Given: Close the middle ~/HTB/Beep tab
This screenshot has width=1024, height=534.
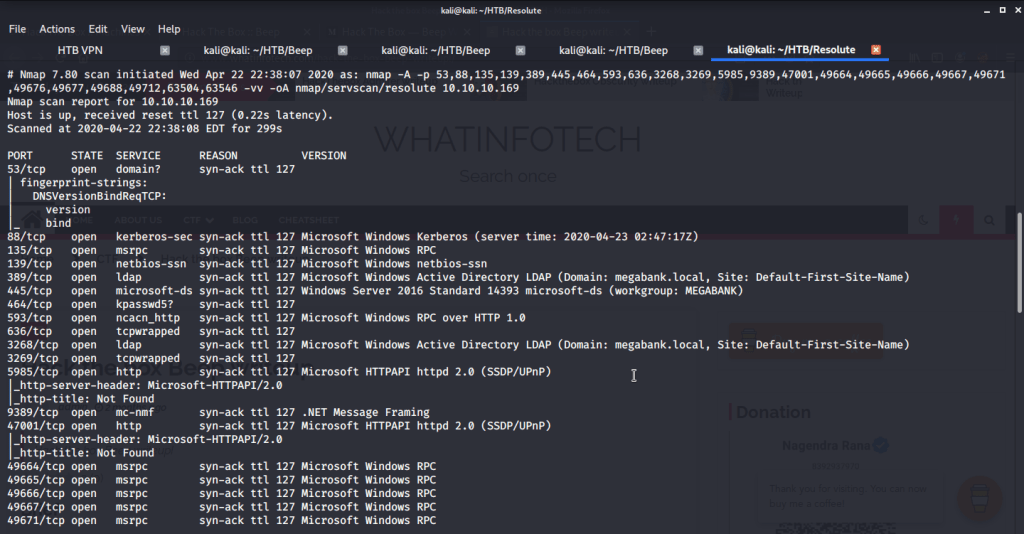Looking at the screenshot, I should (x=521, y=50).
